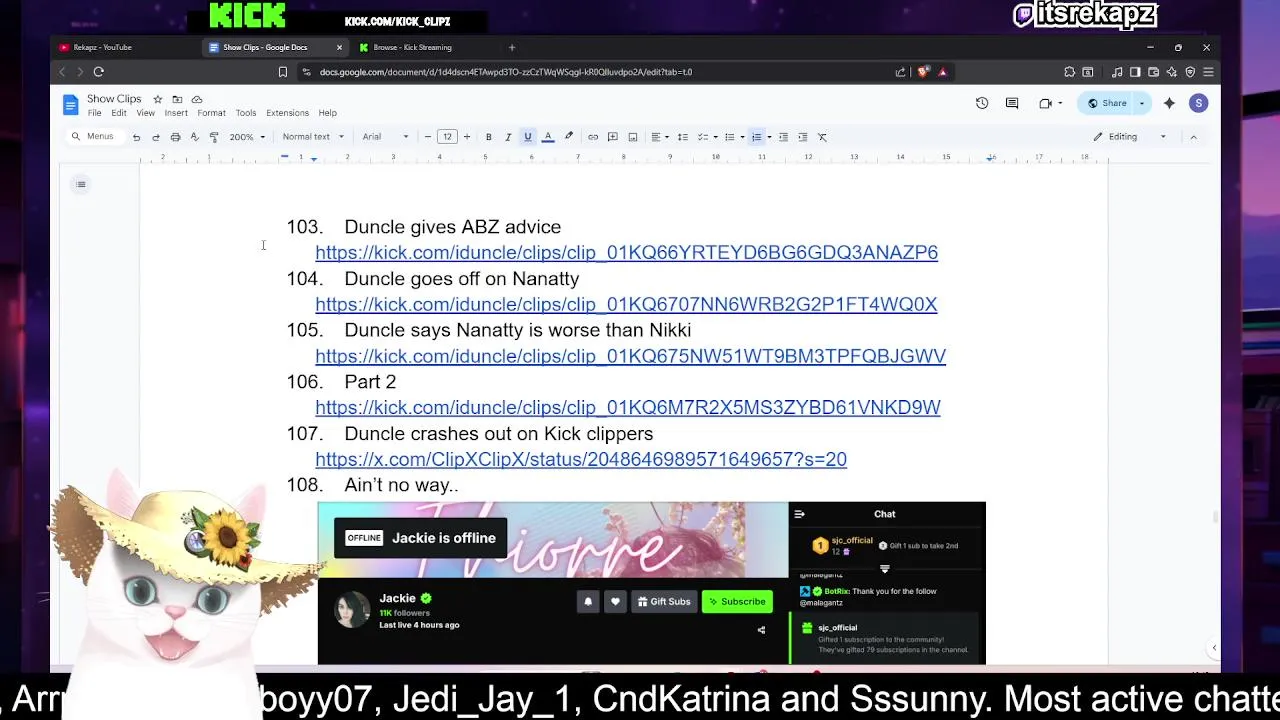Screen dimensions: 1280x720
Task: Open the bulleted list dropdown
Action: 734,137
